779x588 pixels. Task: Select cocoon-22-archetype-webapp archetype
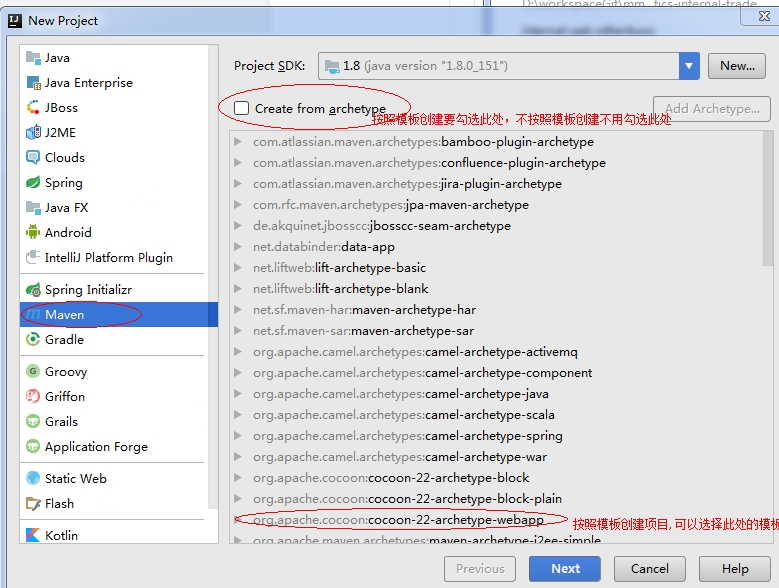coord(398,519)
